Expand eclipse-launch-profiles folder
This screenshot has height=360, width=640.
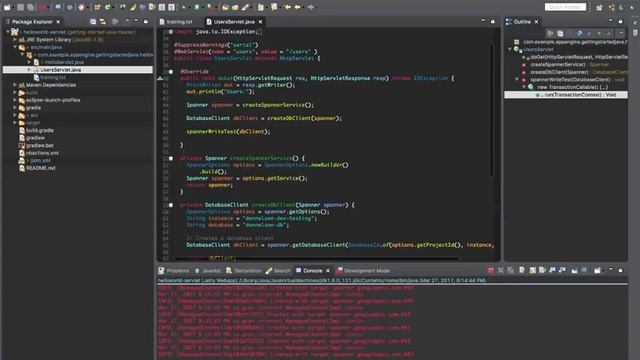point(15,100)
